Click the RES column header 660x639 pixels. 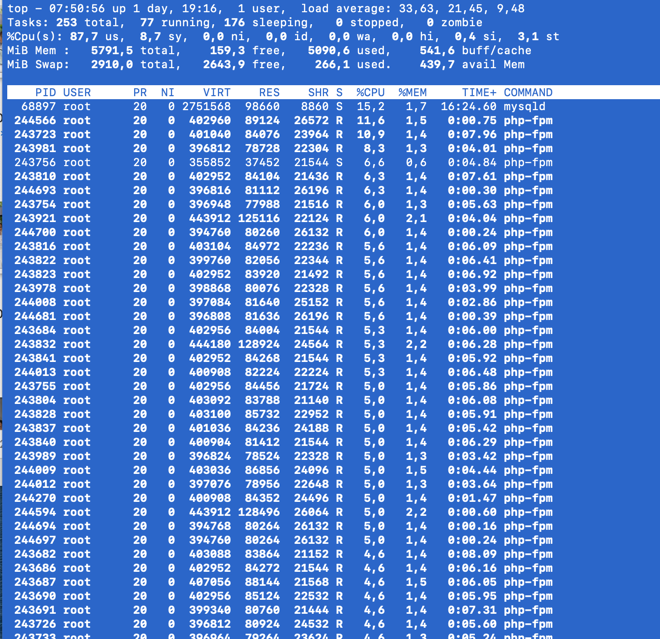pos(269,92)
